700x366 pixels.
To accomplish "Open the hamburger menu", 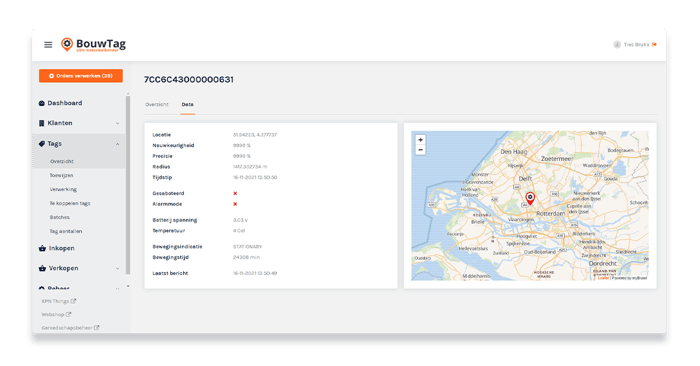I will point(48,45).
